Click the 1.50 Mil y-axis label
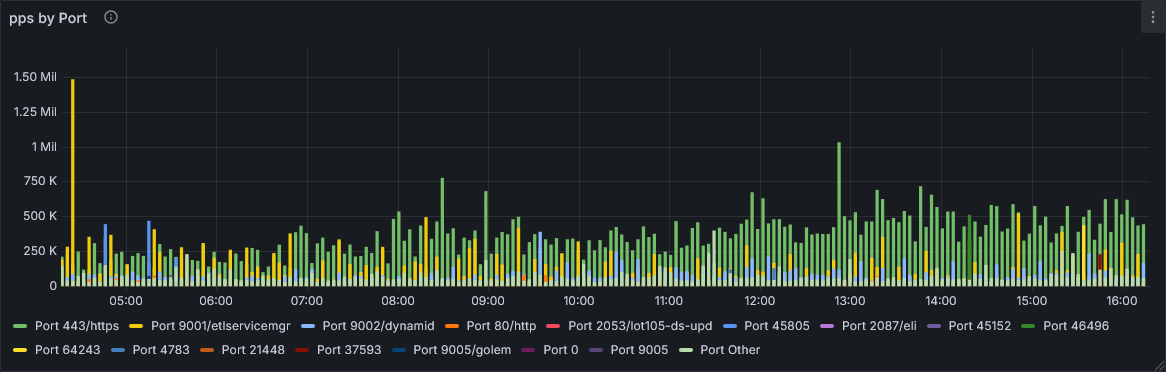Screen dimensions: 1166x372 34,77
